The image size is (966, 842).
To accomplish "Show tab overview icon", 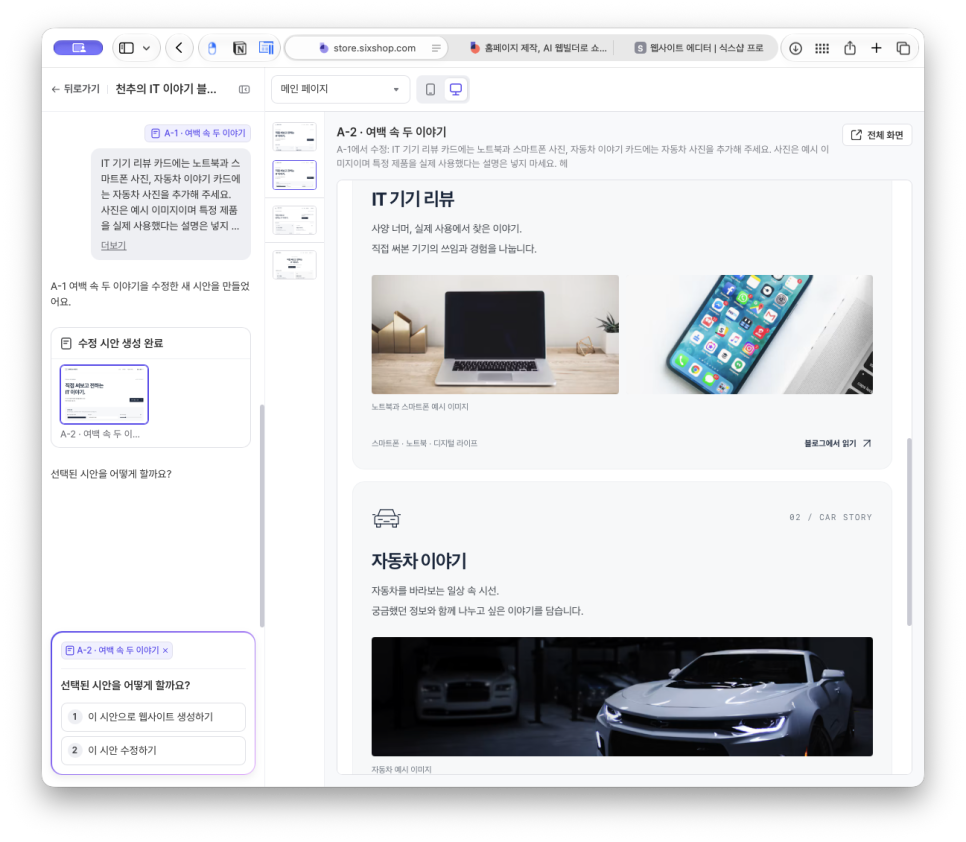I will pos(903,48).
